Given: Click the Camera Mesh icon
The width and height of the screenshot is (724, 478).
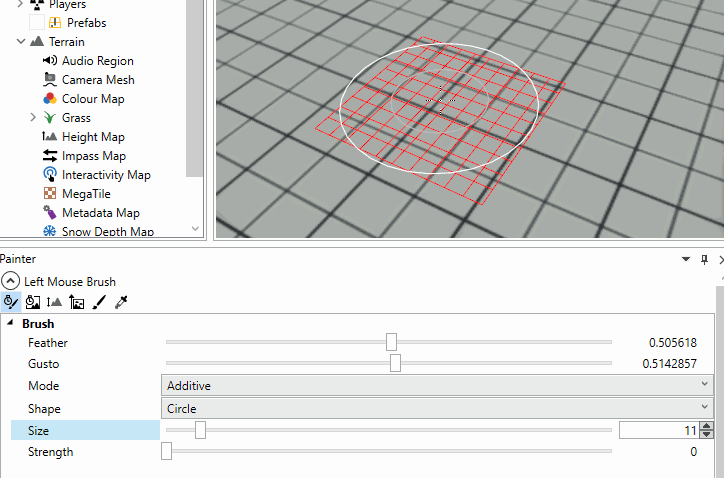Looking at the screenshot, I should (50, 79).
